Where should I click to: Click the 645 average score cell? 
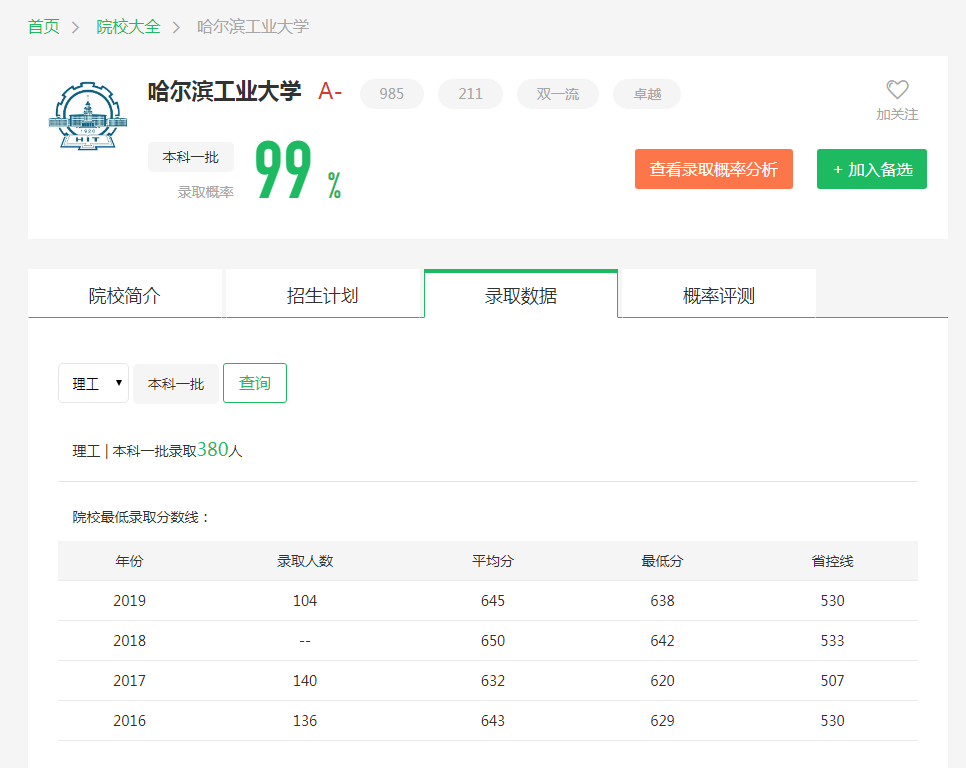(493, 600)
